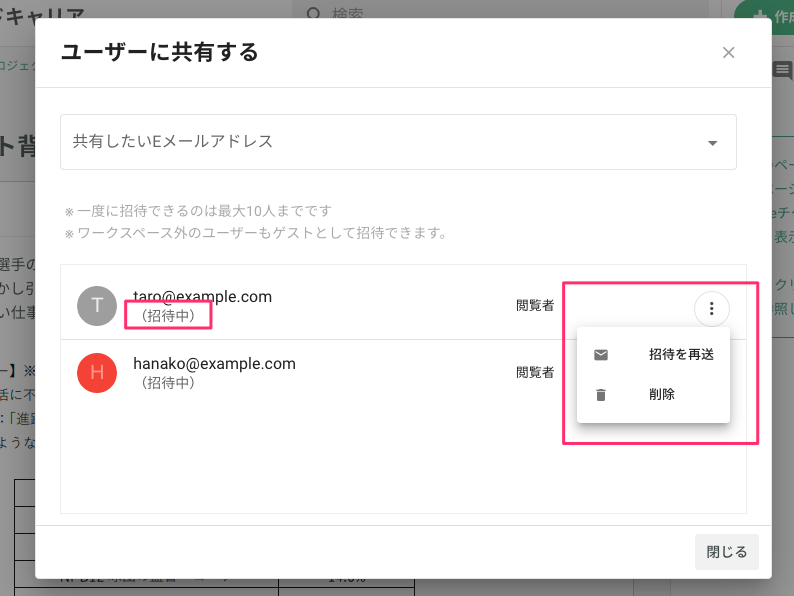Viewport: 794px width, 596px height.
Task: Click the gray T avatar for taro
Action: [x=97, y=306]
